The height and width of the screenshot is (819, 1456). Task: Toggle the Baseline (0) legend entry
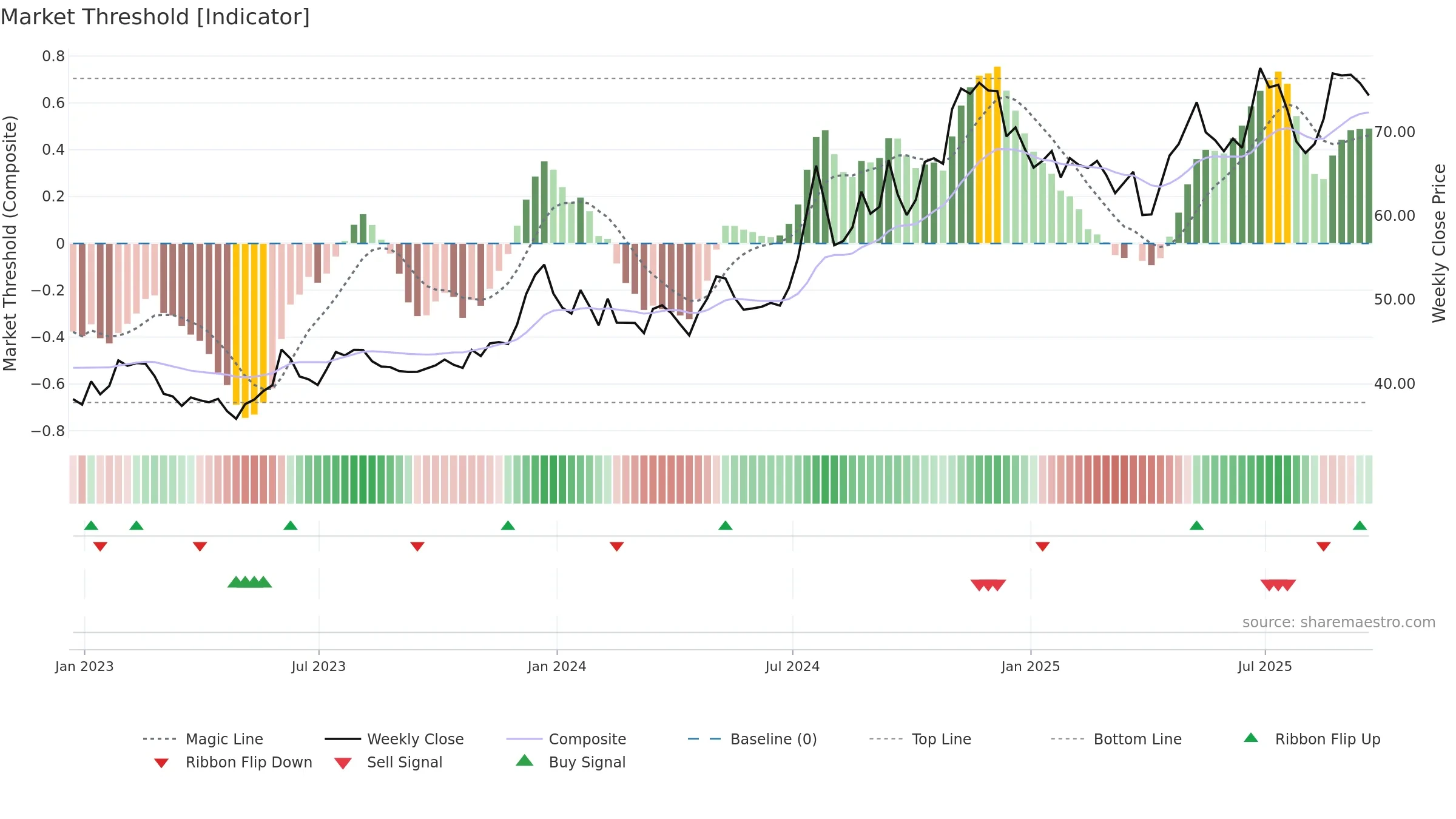(x=752, y=739)
